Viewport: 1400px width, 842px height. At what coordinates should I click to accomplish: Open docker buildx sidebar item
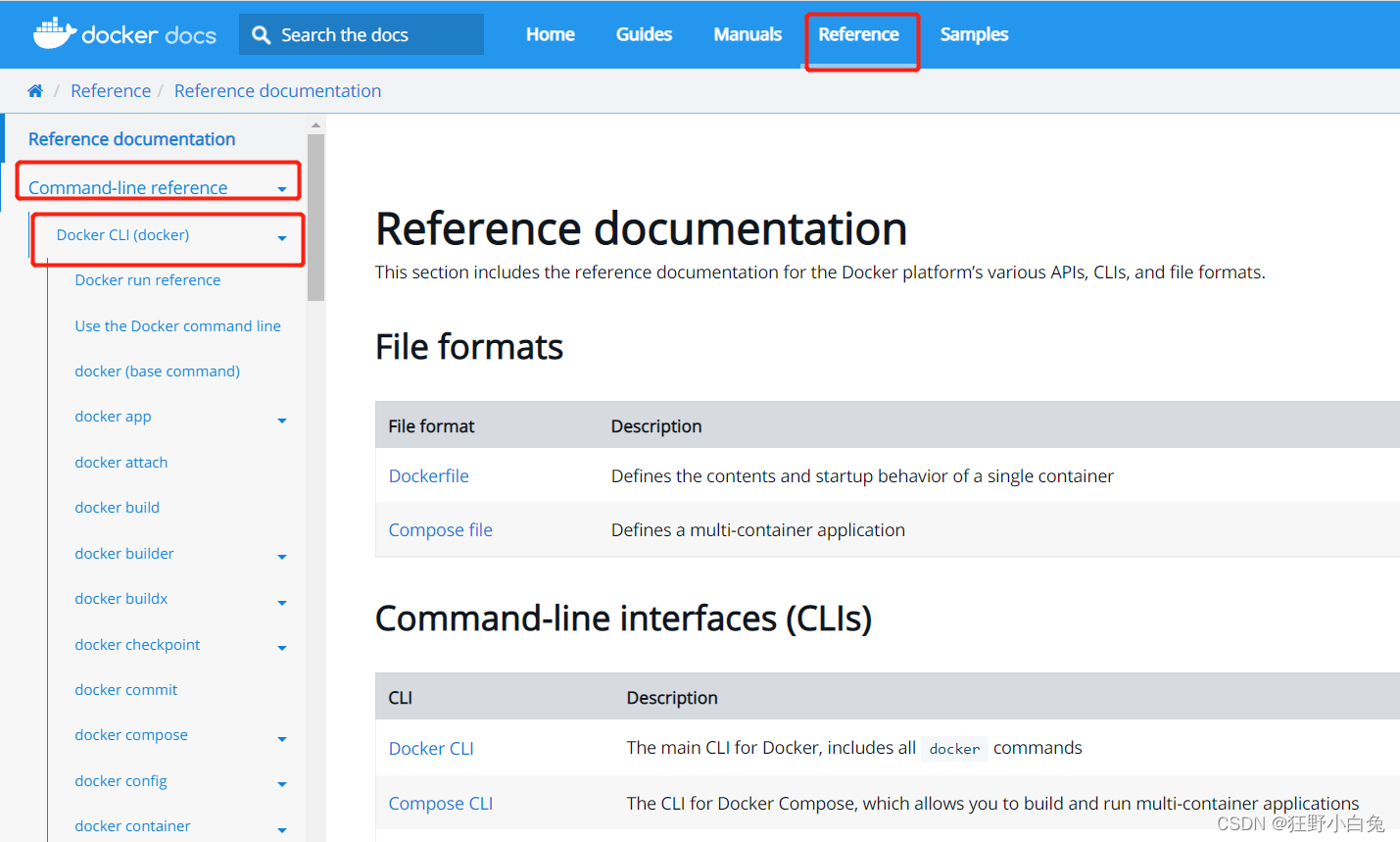[x=121, y=599]
